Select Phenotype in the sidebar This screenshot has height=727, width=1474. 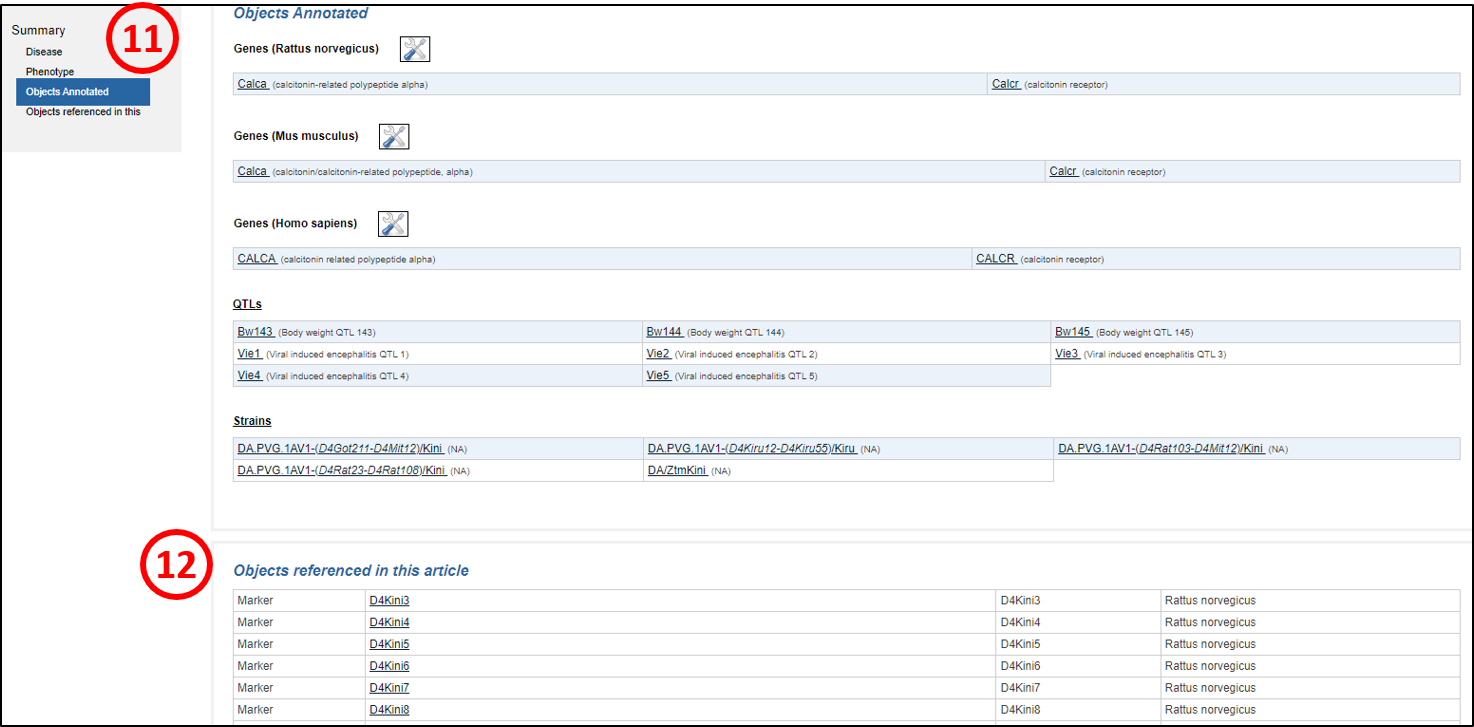[x=50, y=72]
